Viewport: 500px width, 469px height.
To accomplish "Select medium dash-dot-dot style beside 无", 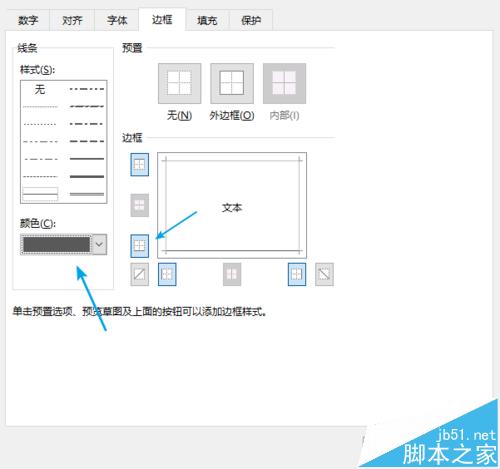I will (x=87, y=89).
